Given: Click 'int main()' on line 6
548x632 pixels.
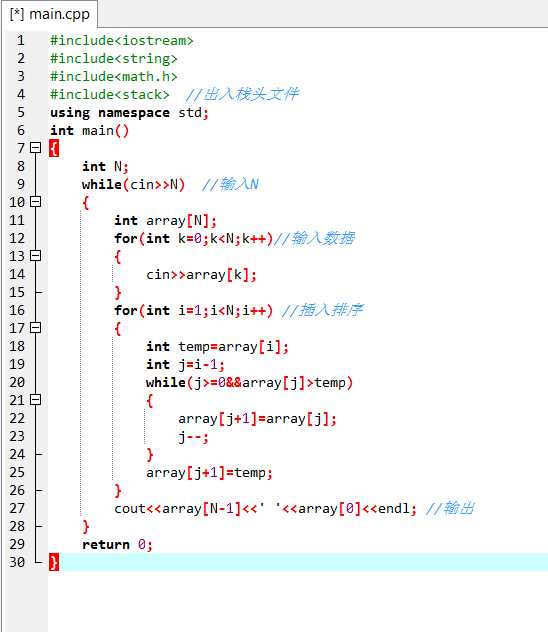Looking at the screenshot, I should point(89,131).
